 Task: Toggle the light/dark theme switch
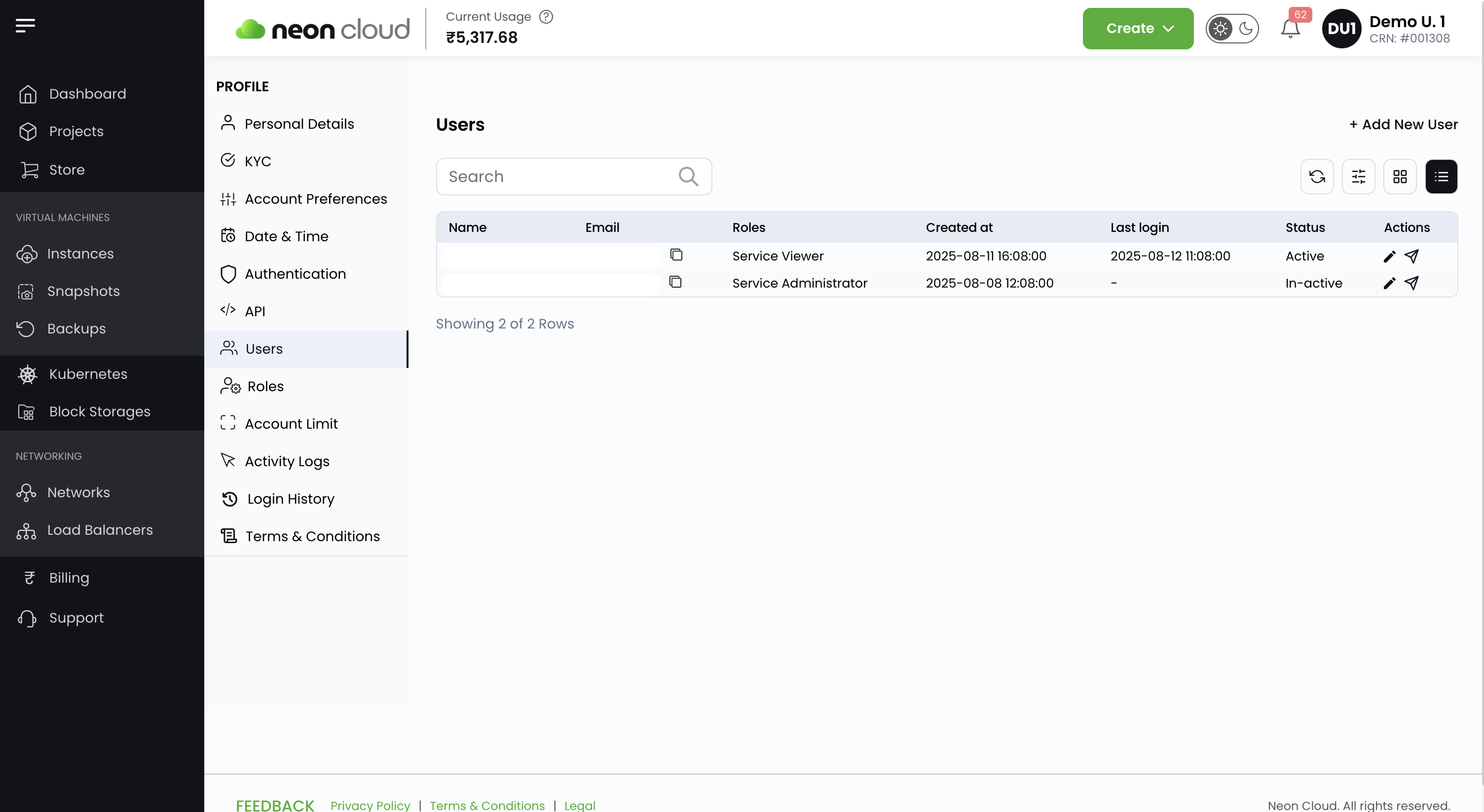coord(1232,29)
